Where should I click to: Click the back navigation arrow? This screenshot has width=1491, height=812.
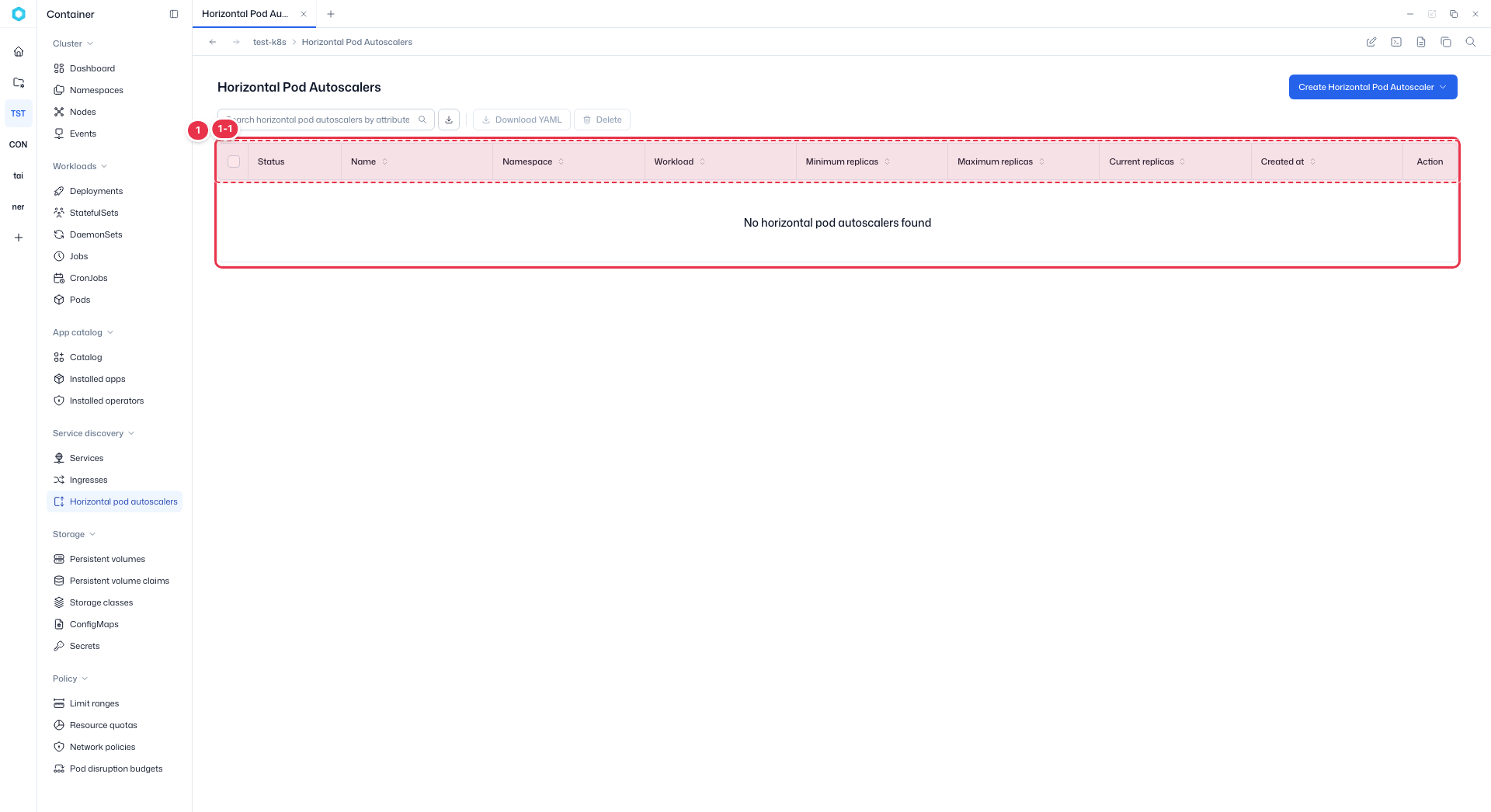point(213,42)
